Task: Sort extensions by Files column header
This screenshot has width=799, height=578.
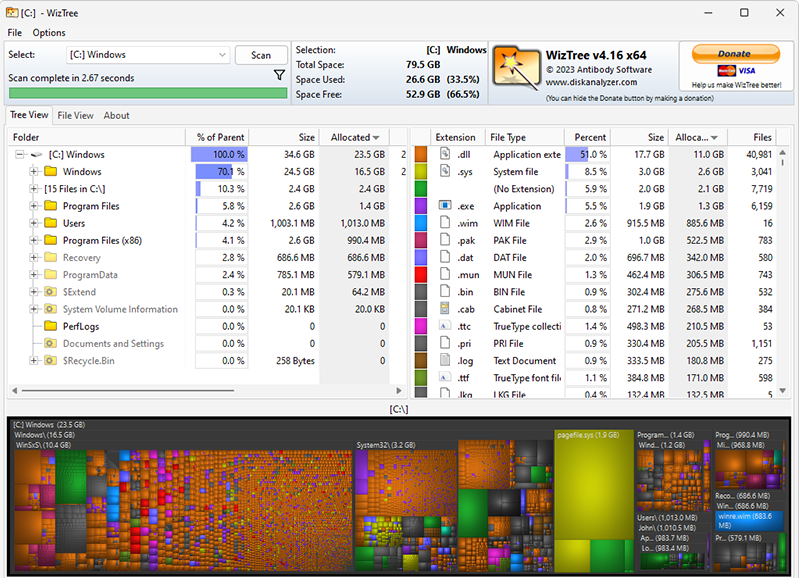Action: (x=753, y=137)
